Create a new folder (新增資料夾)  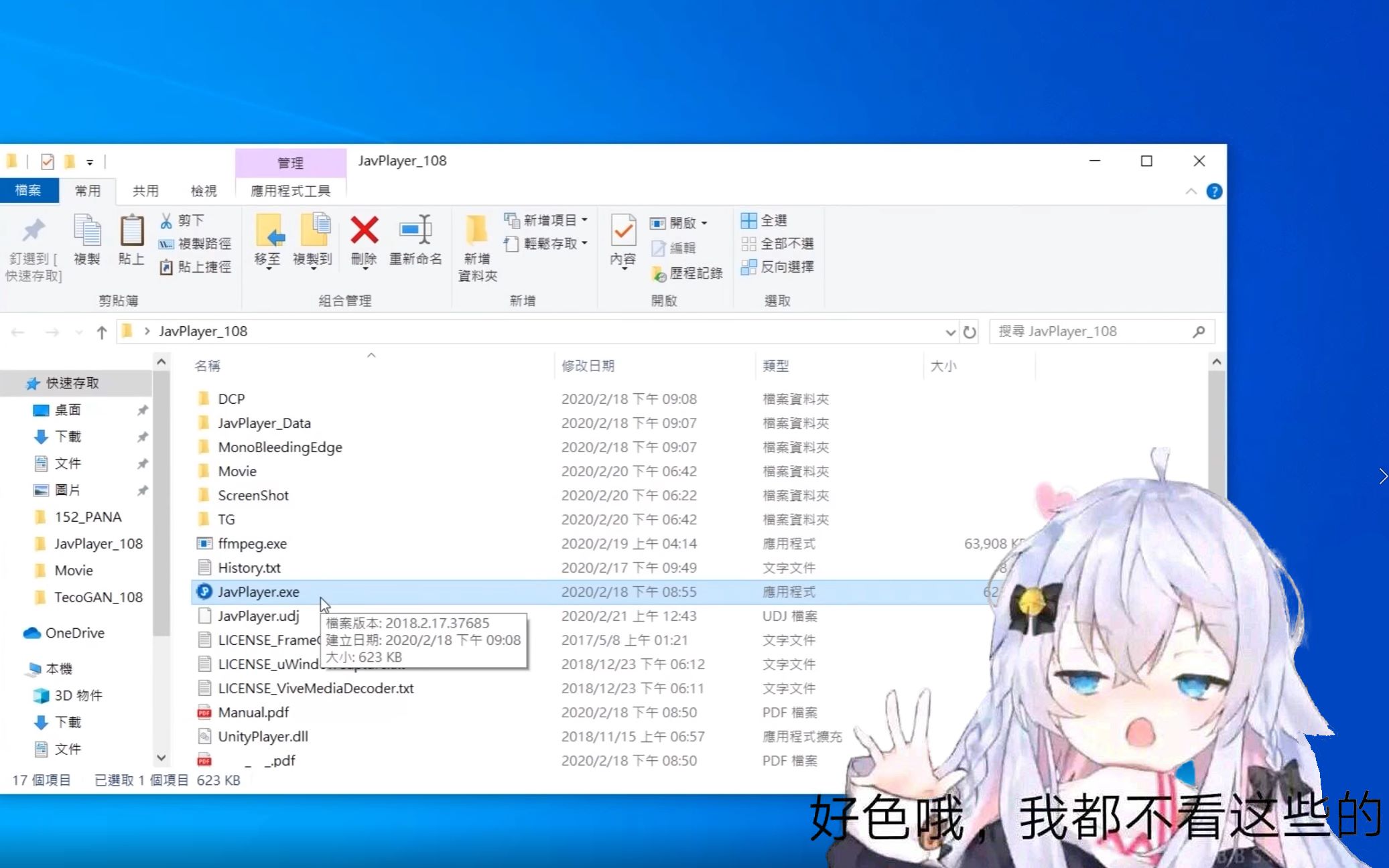pyautogui.click(x=477, y=248)
